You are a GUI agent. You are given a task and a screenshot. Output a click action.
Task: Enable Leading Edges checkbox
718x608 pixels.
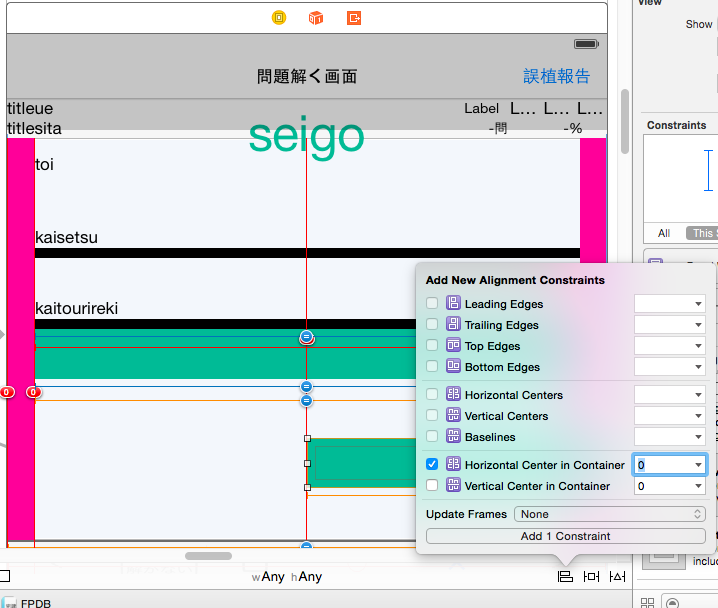(x=432, y=303)
